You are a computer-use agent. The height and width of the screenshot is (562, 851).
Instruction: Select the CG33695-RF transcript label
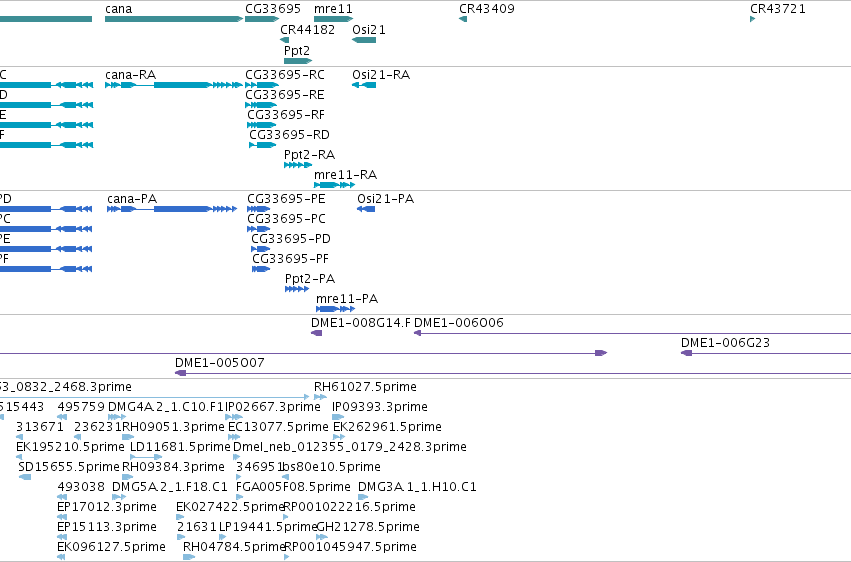pyautogui.click(x=286, y=115)
